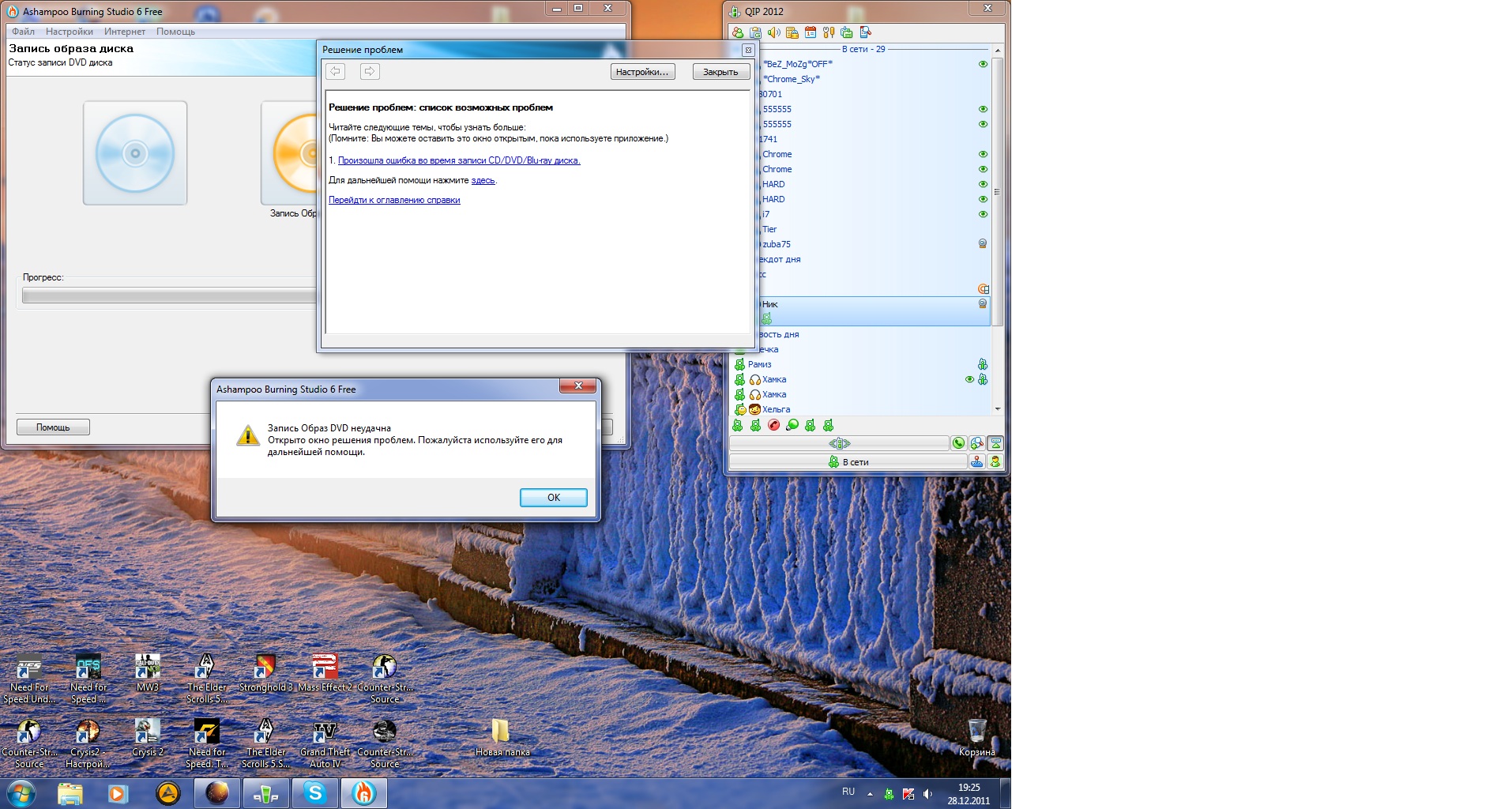
Task: Click the Закрыть button in troubleshooter
Action: coord(720,72)
